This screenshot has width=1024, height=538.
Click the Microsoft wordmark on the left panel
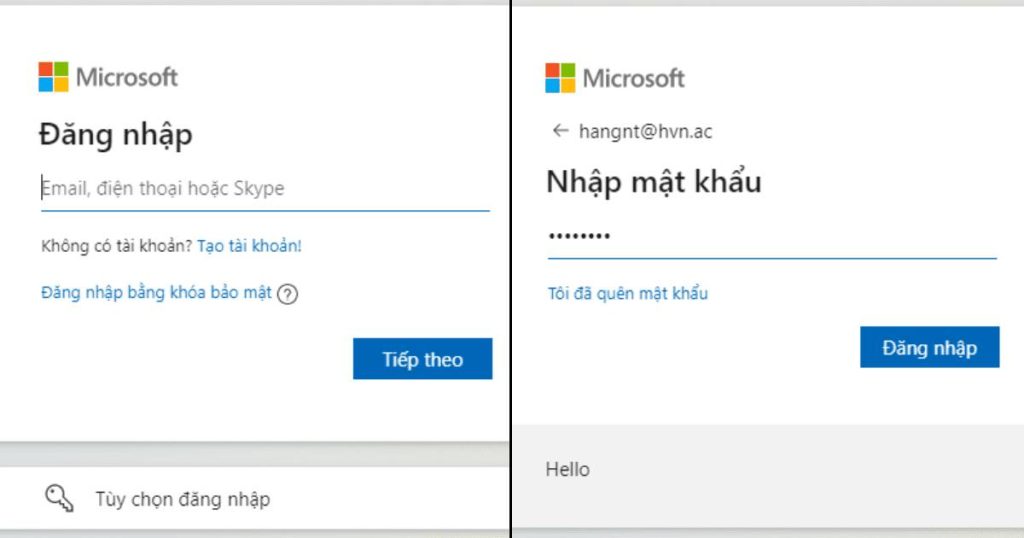(x=127, y=77)
